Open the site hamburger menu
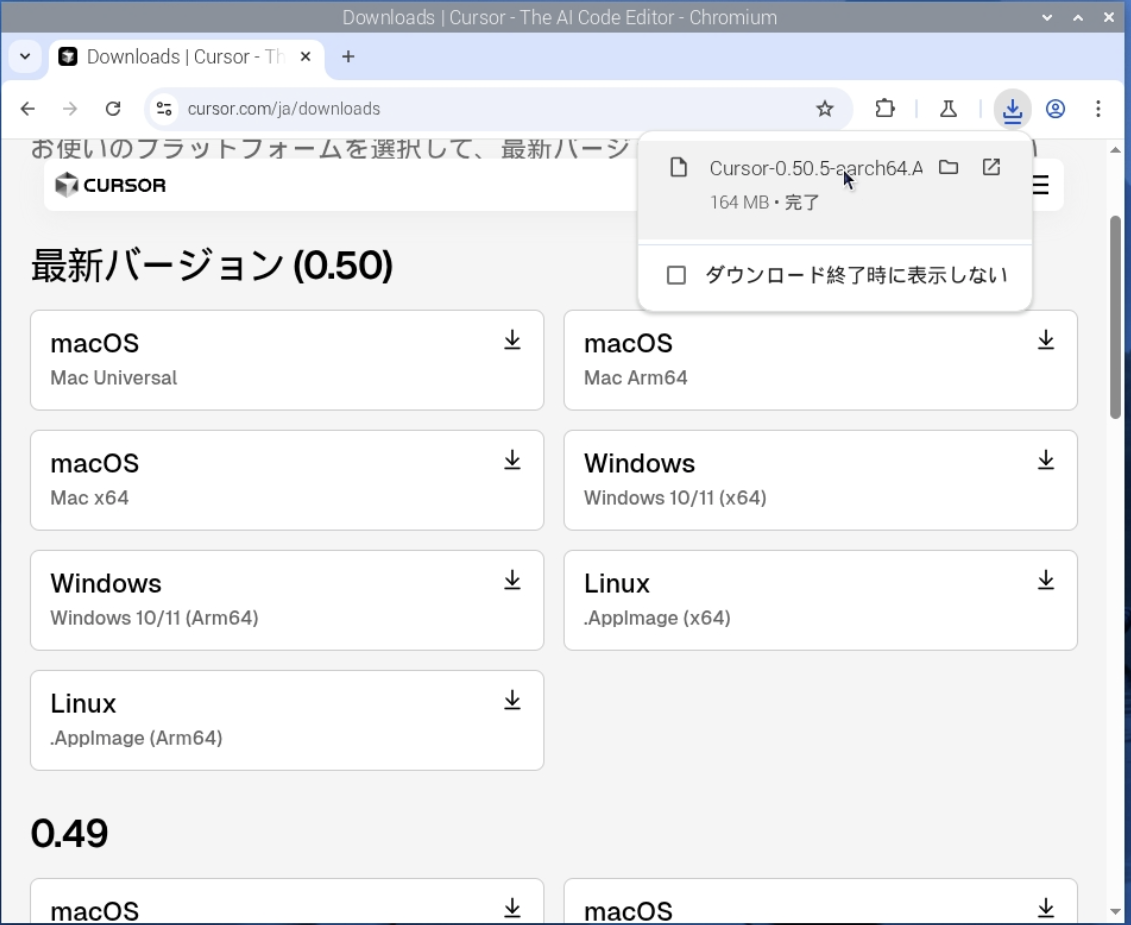This screenshot has width=1131, height=925. [1041, 185]
